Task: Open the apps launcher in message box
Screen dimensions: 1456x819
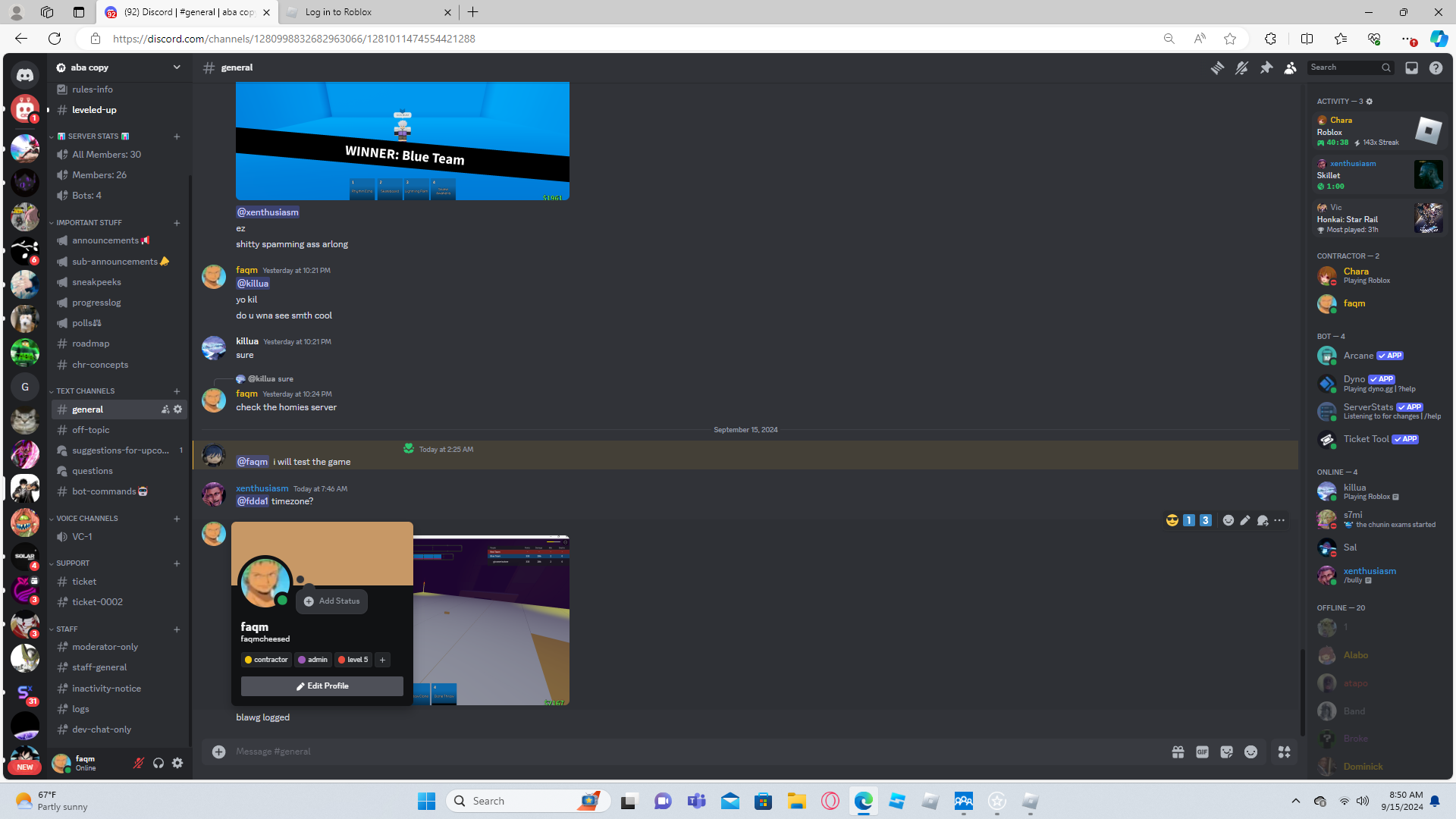Action: (x=1284, y=752)
